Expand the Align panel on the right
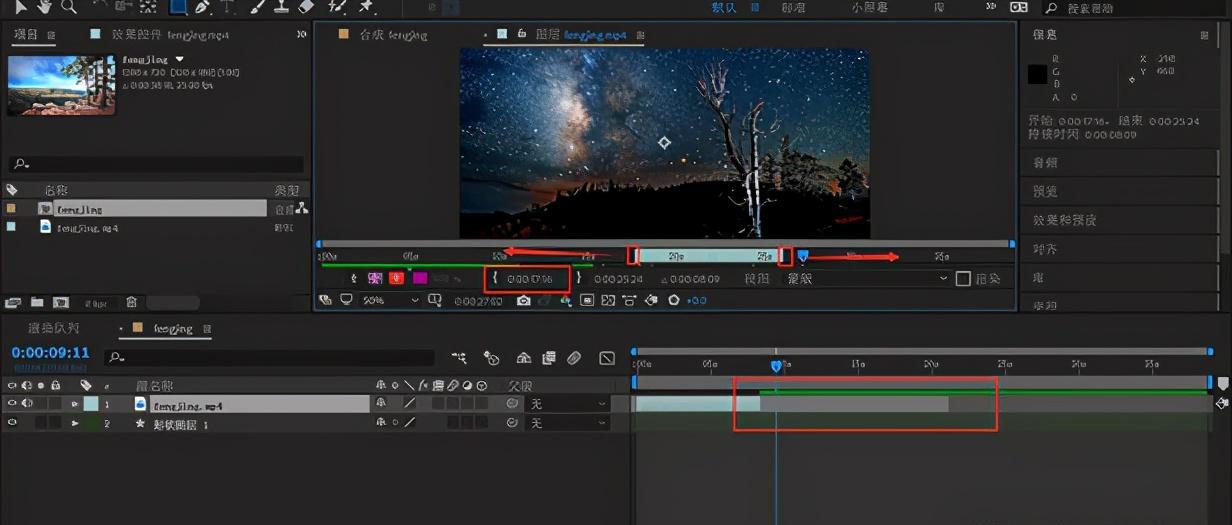 pos(1045,249)
